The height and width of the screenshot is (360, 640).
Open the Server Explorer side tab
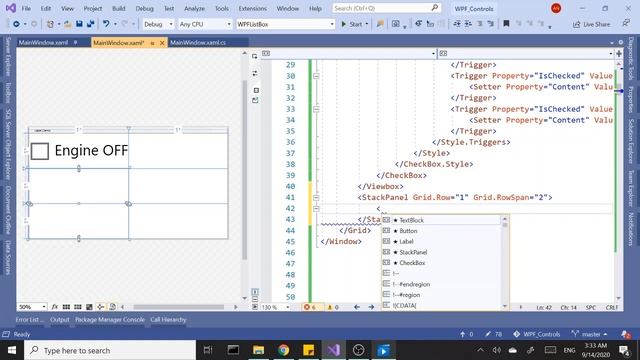[8, 56]
